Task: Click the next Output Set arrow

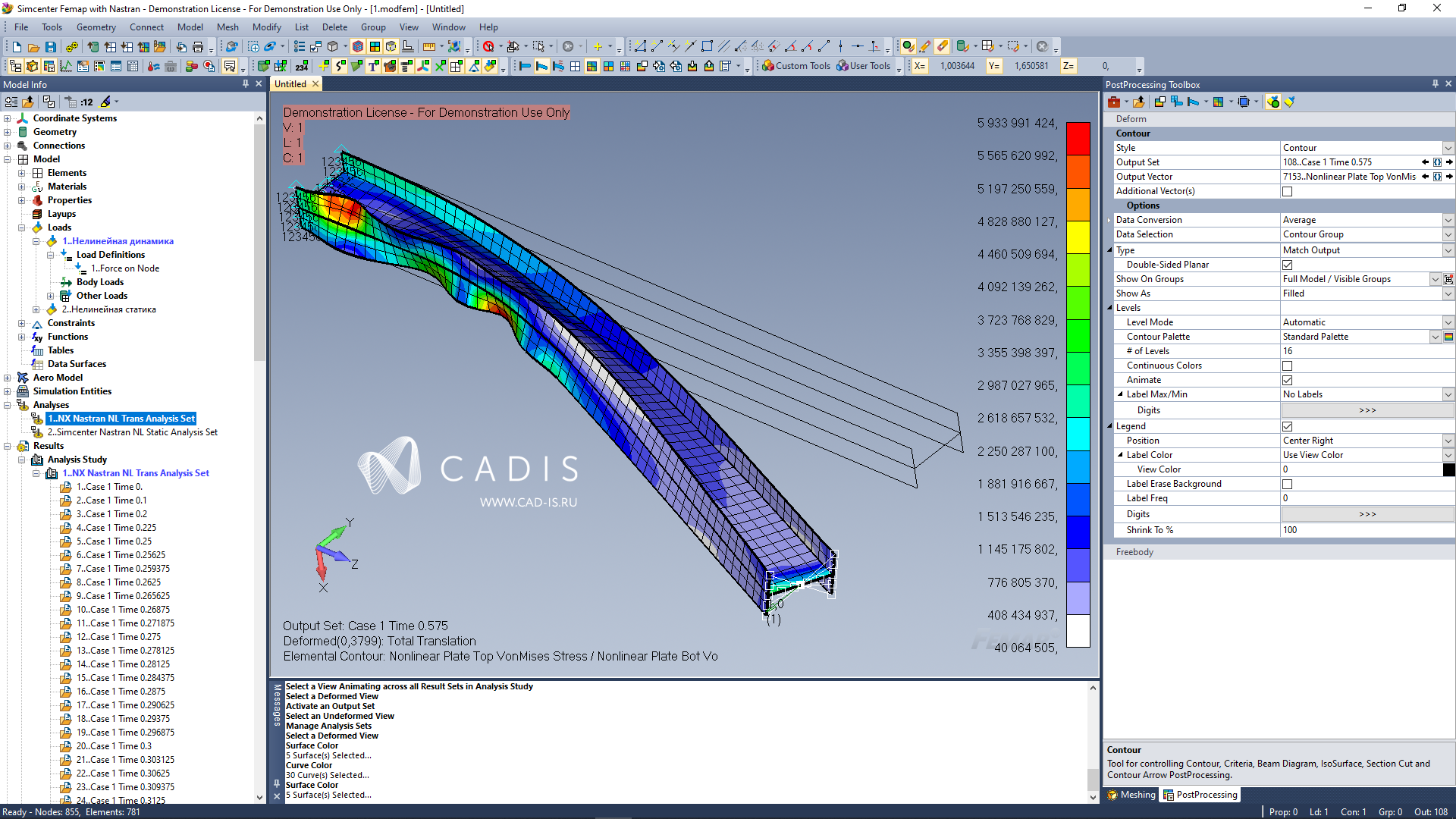Action: (x=1449, y=162)
